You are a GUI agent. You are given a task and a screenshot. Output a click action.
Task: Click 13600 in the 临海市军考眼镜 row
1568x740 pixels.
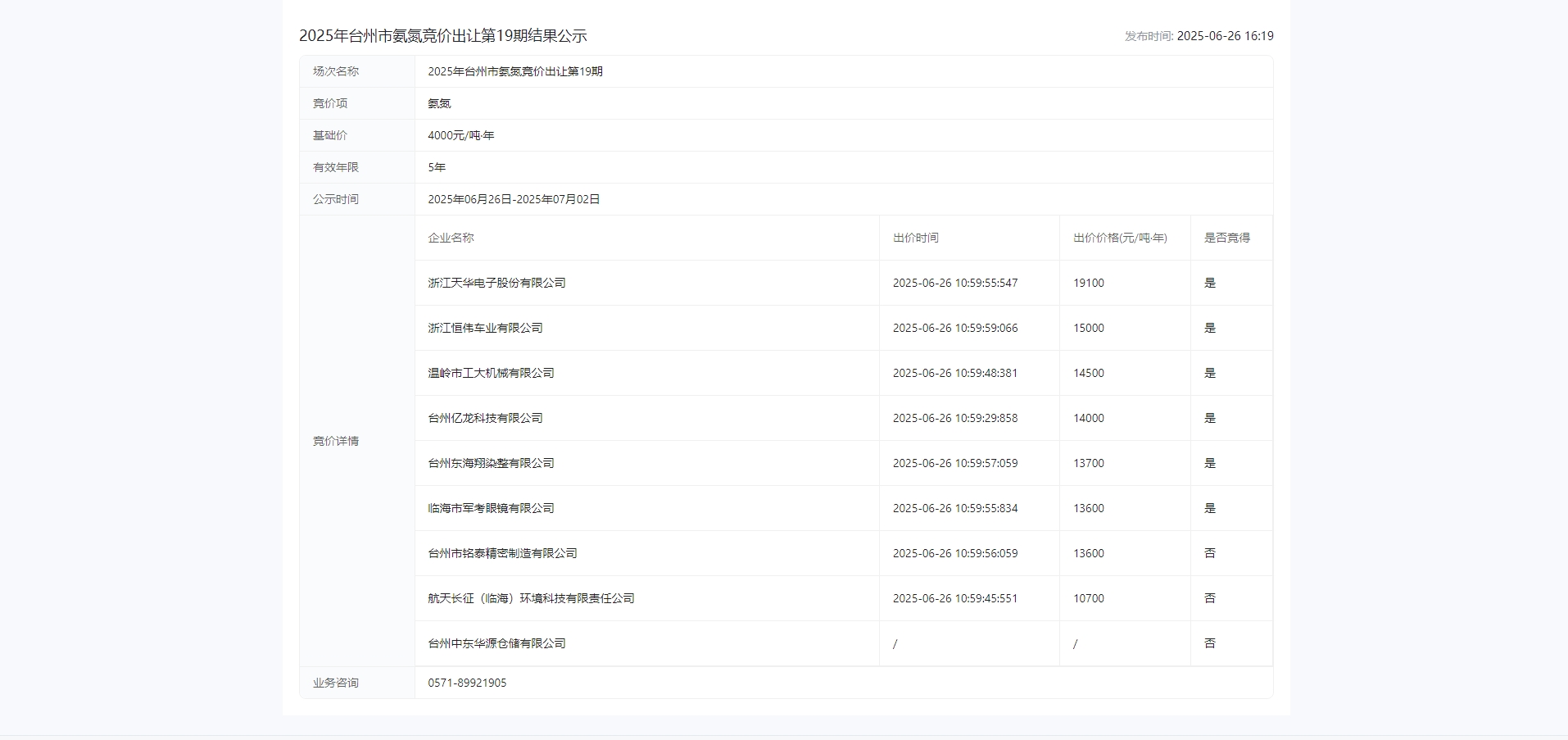(1089, 508)
